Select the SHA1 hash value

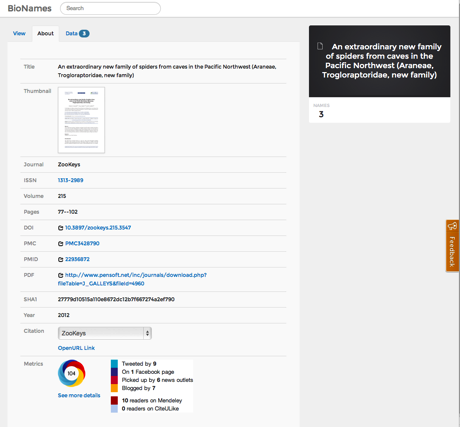coord(116,299)
